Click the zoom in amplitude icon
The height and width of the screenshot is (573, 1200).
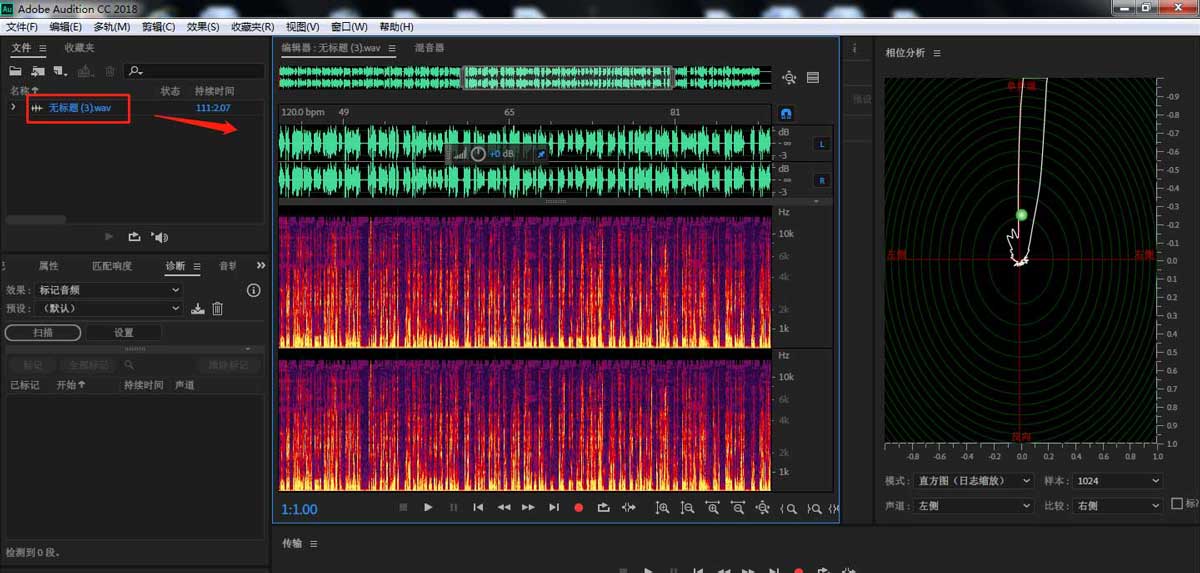click(x=662, y=508)
